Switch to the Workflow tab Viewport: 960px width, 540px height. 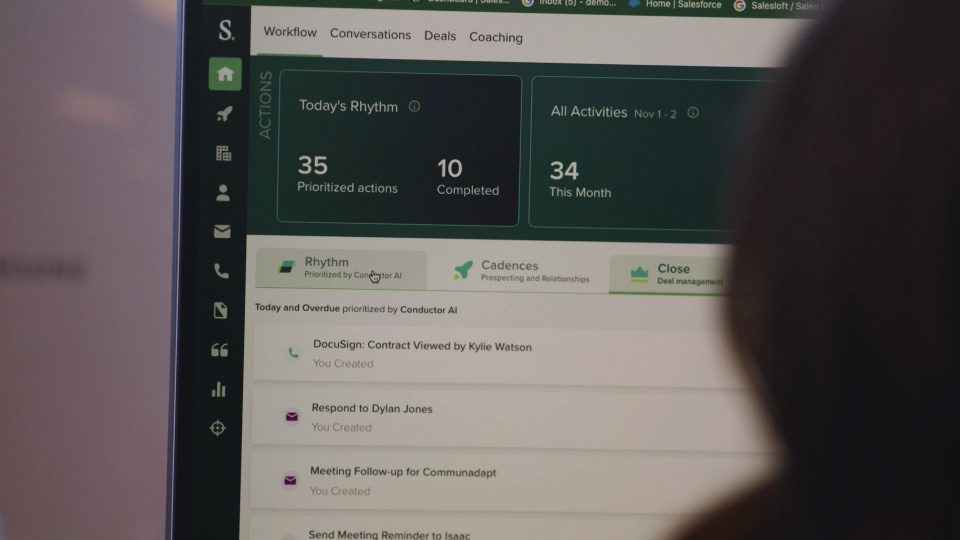(290, 32)
